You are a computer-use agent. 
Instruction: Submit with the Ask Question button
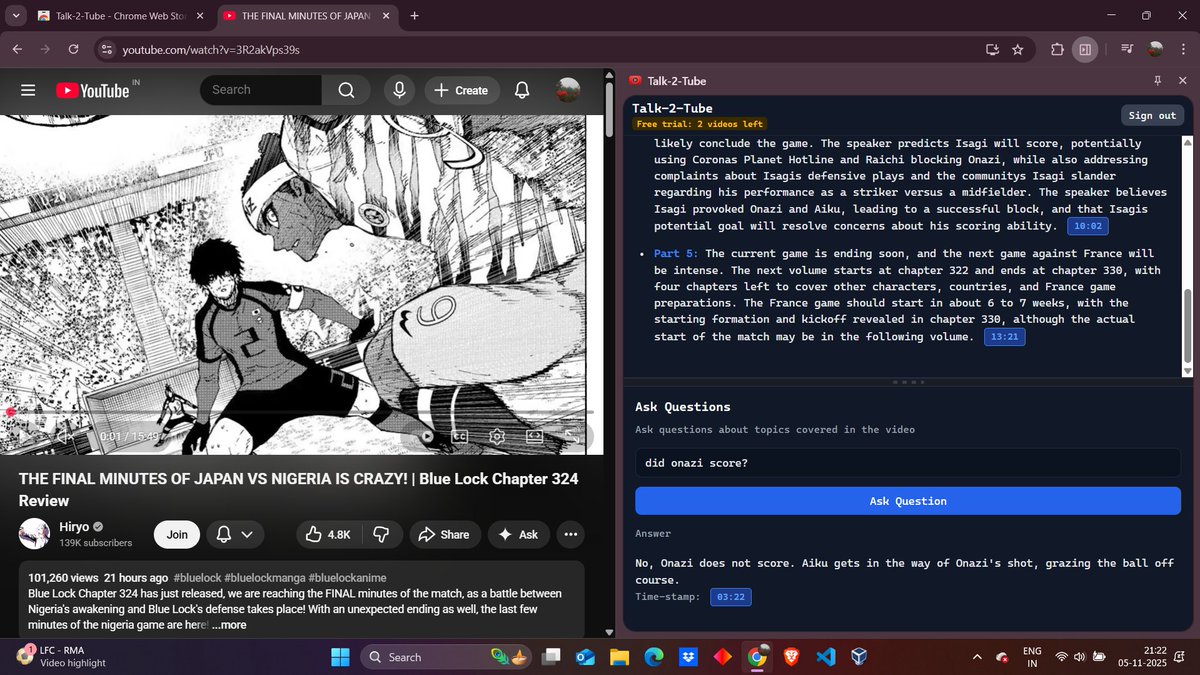tap(908, 501)
